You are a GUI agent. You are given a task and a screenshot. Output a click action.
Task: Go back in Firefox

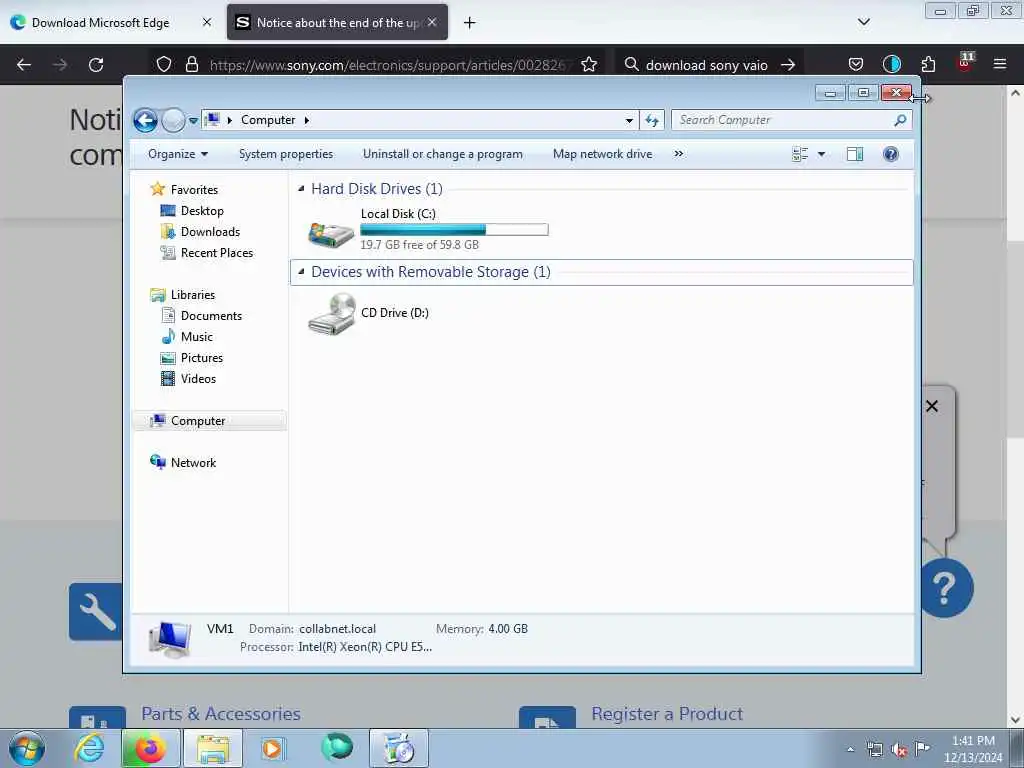(24, 65)
